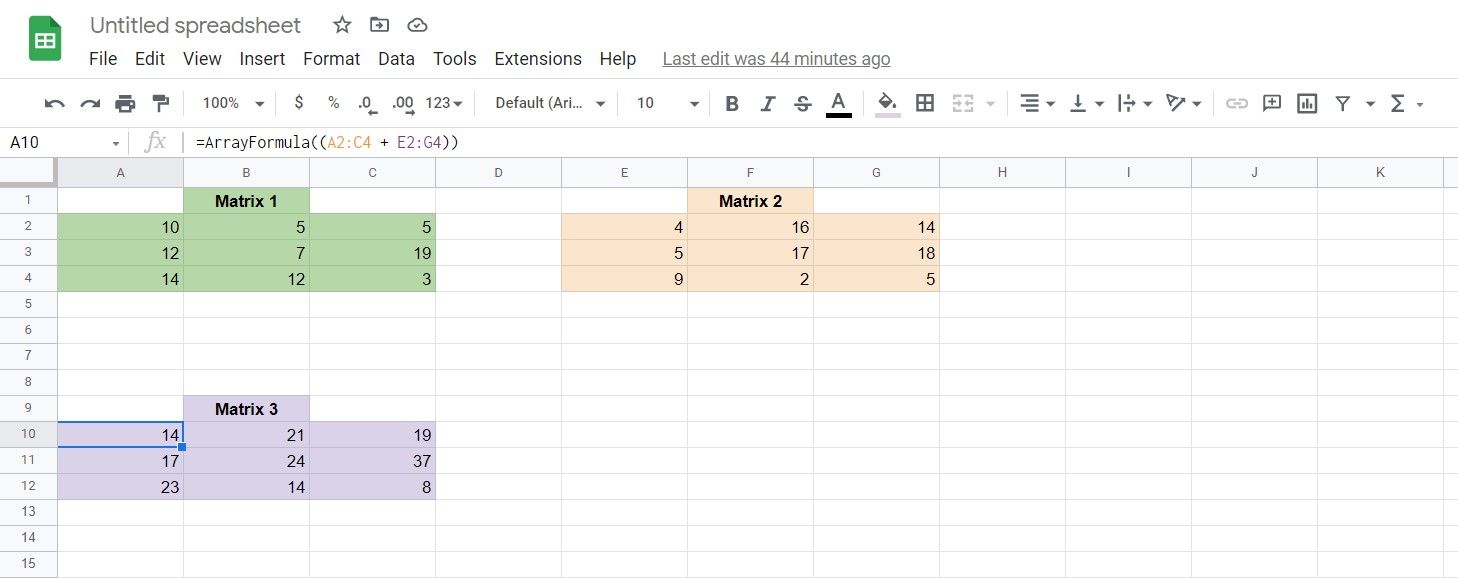Click the Strikethrough formatting icon
This screenshot has height=578, width=1458.
point(803,103)
